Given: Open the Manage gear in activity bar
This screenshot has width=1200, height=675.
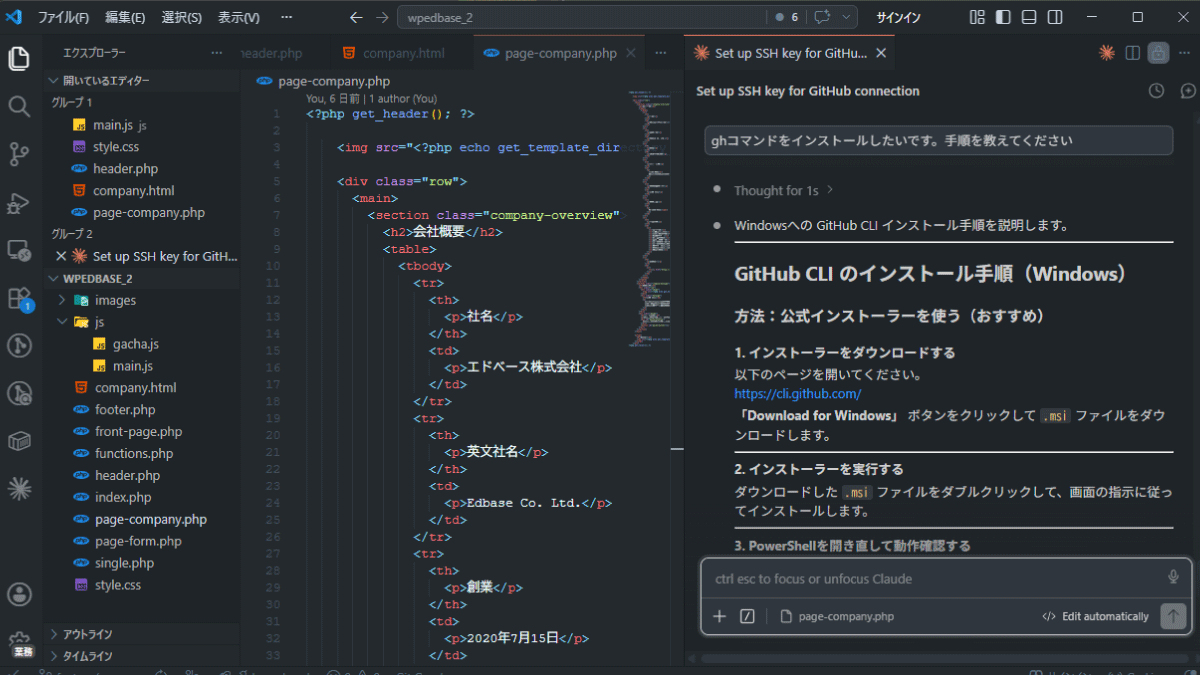Looking at the screenshot, I should pos(19,642).
